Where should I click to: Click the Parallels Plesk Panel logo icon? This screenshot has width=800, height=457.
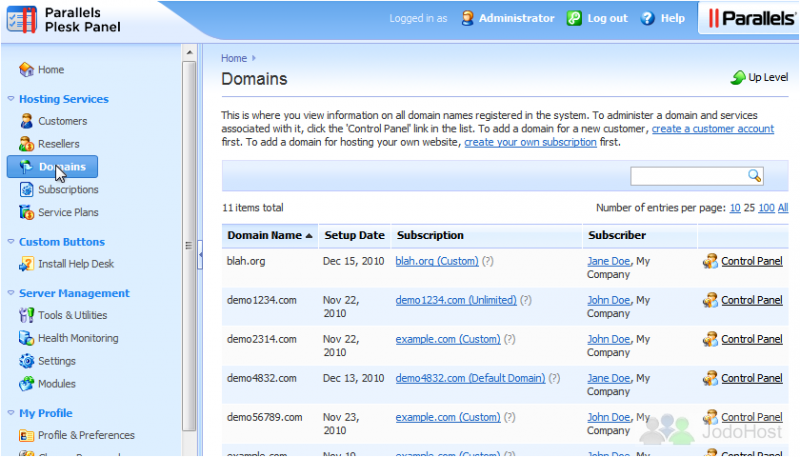click(x=22, y=20)
